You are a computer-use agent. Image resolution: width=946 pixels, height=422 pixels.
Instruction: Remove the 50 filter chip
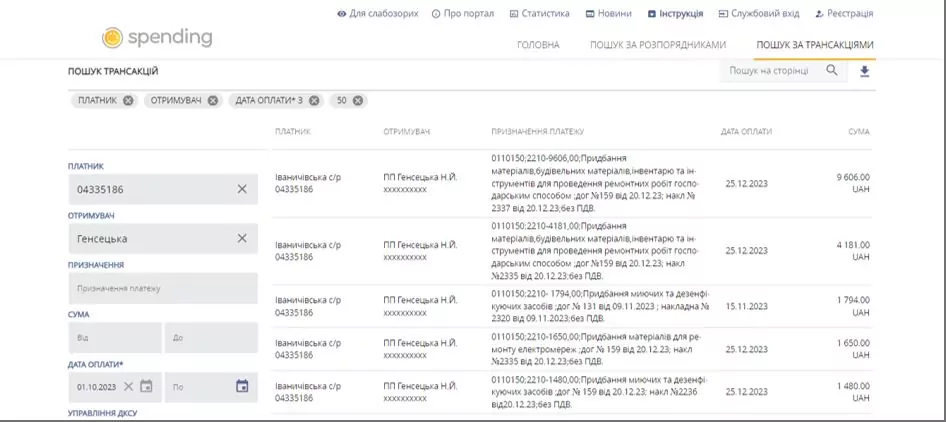[358, 101]
